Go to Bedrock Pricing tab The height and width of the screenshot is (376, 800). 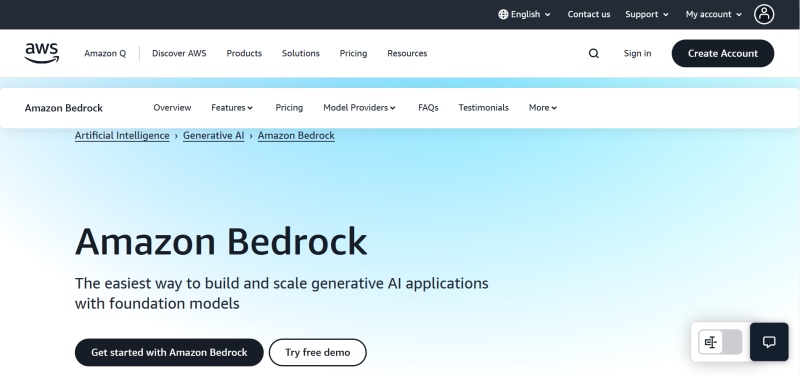289,108
